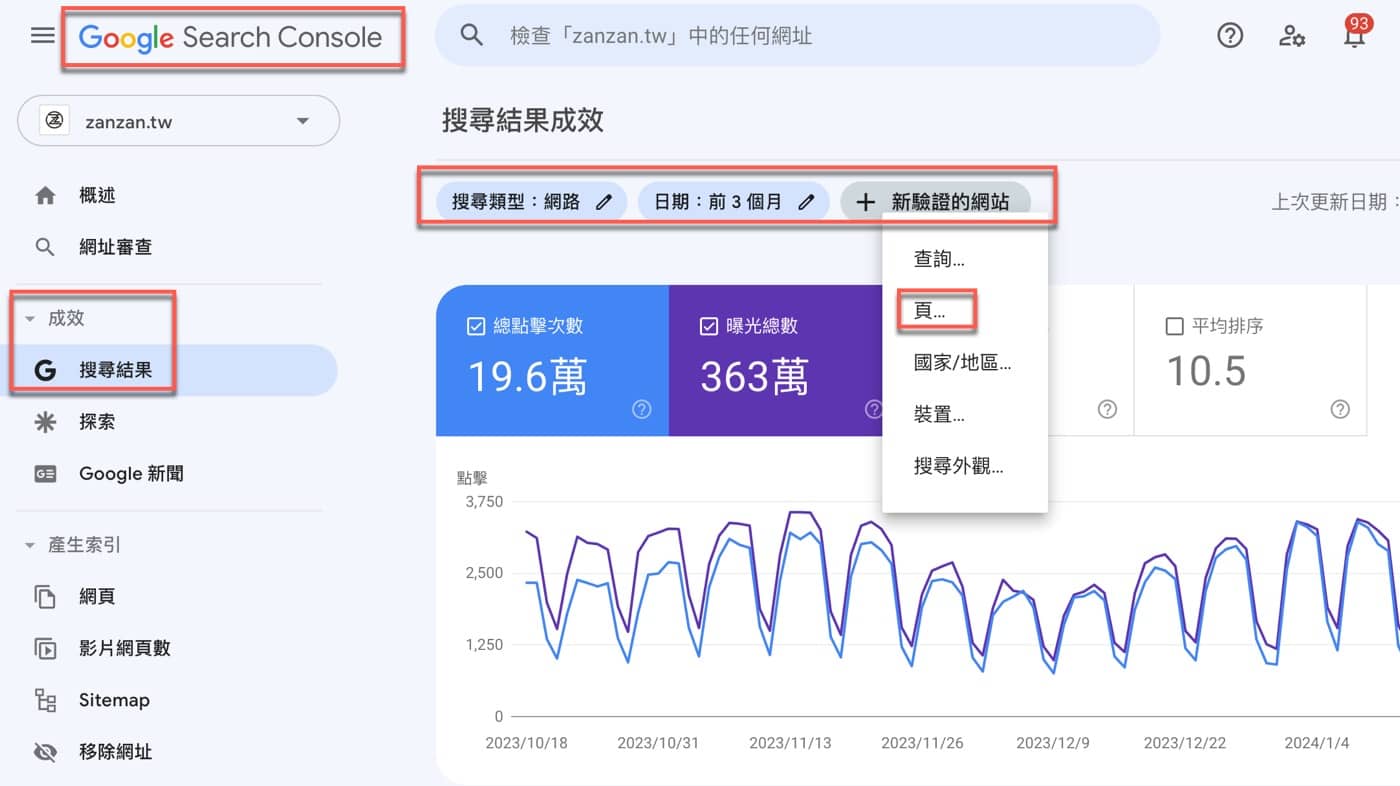1400x786 pixels.
Task: Select the 19.6萬 total clicks value
Action: coord(527,376)
